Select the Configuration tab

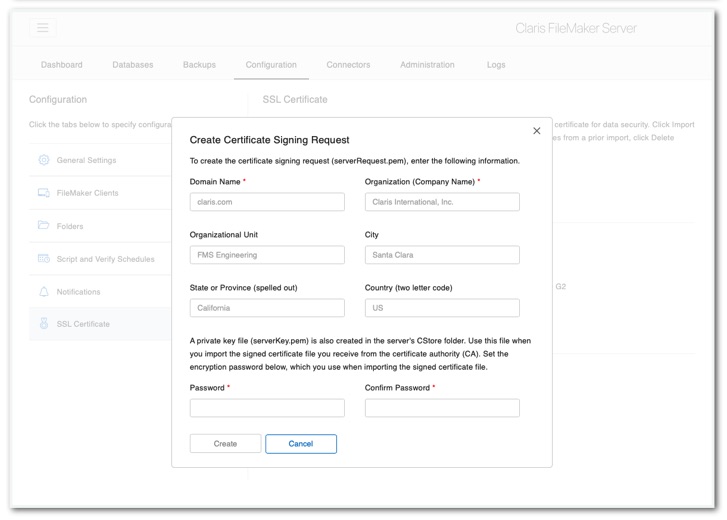pos(271,65)
